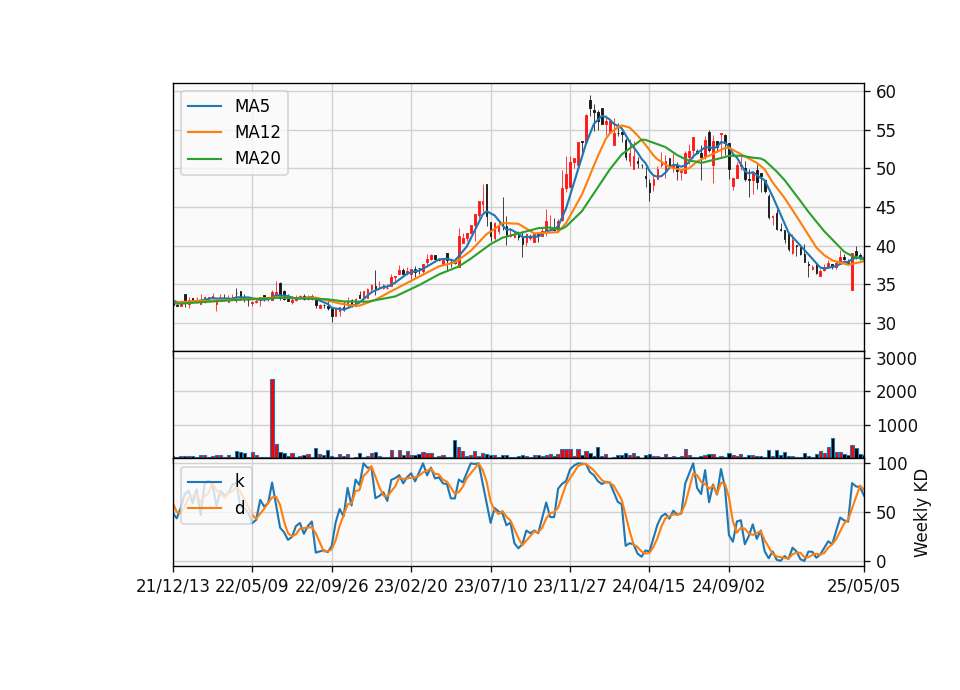Image resolution: width=960 pixels, height=690 pixels.
Task: Click price axis value 60
Action: 886,92
